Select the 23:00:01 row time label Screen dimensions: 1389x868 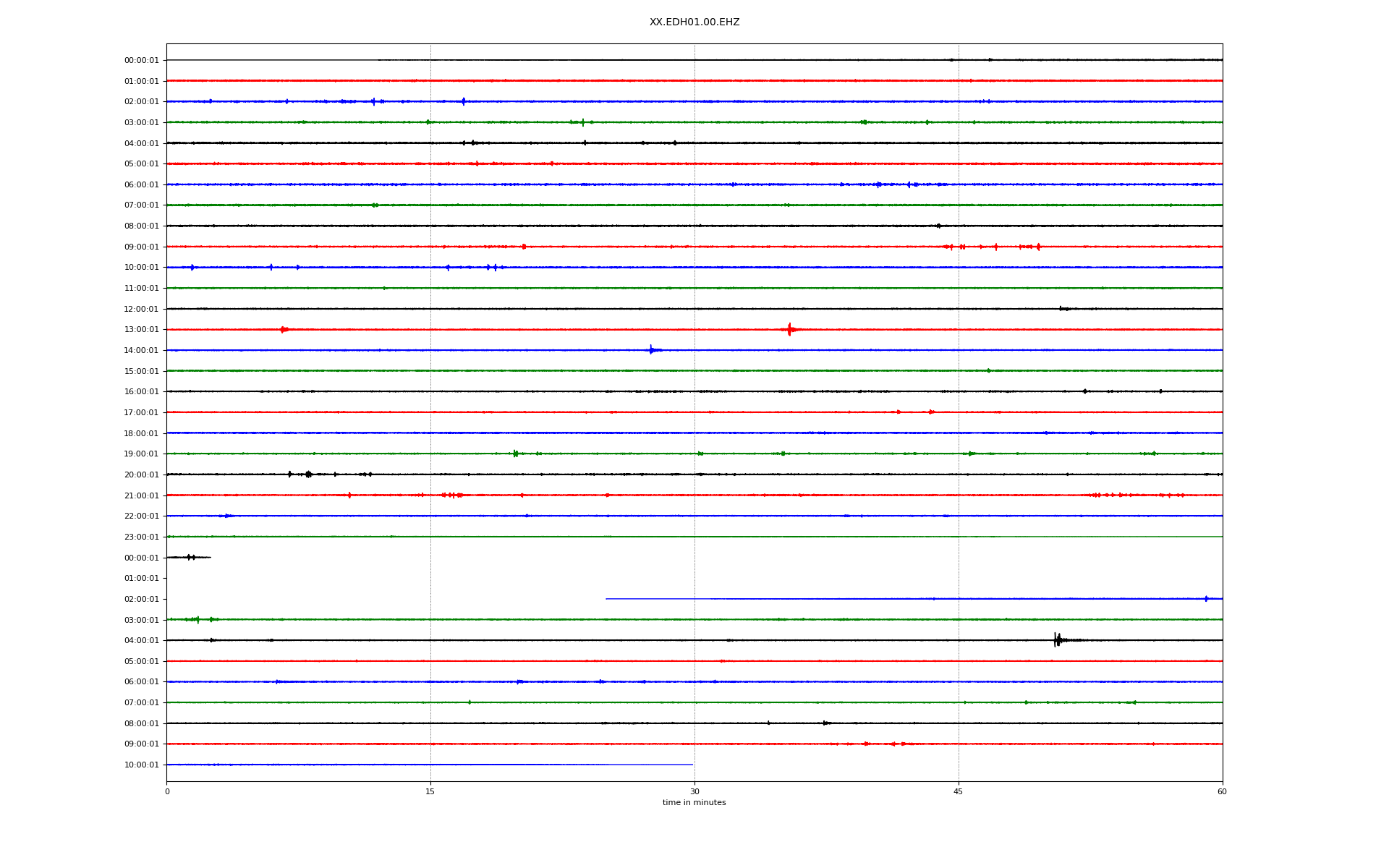click(141, 537)
